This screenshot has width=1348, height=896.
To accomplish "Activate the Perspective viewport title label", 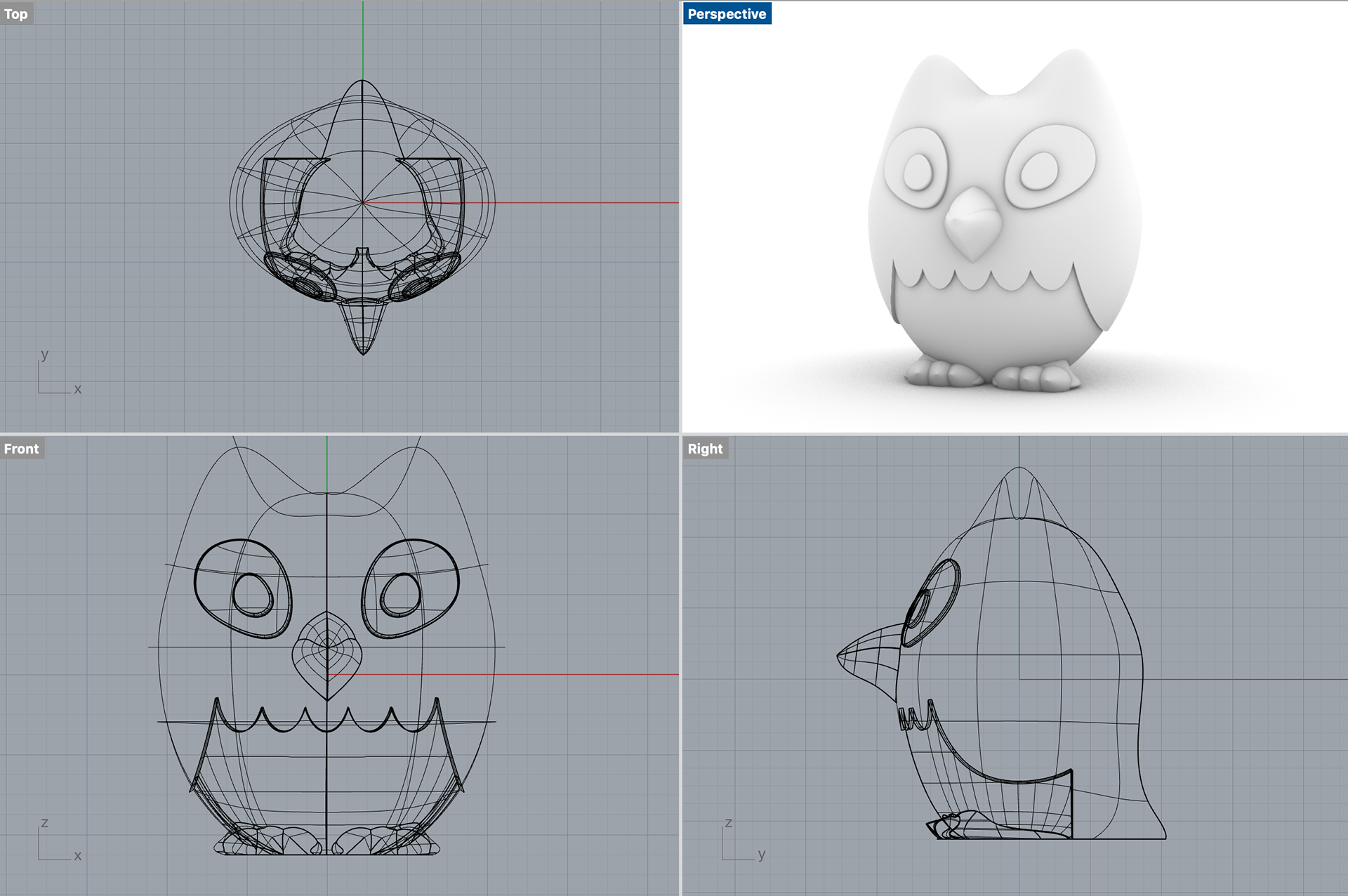I will [727, 14].
